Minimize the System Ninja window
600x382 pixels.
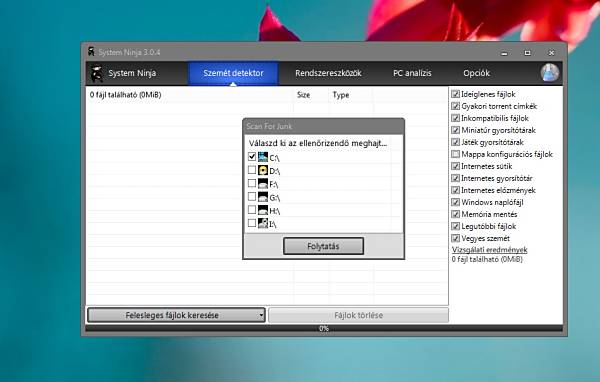(504, 53)
